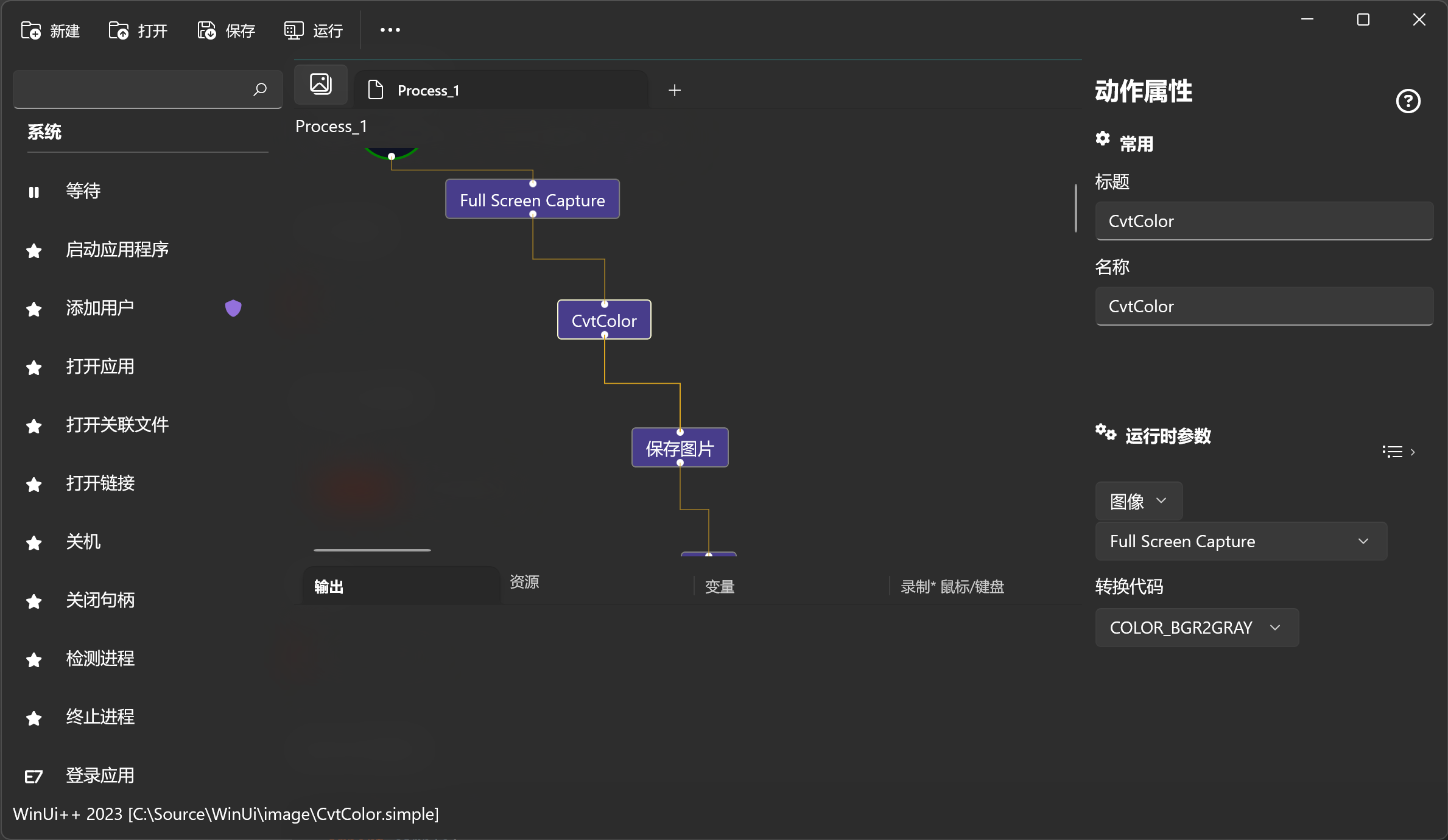The height and width of the screenshot is (840, 1448).
Task: Click the Run icon in toolbar
Action: [x=293, y=30]
